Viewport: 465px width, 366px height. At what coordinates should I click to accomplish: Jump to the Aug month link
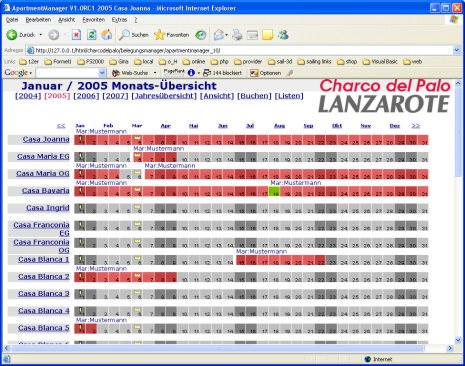click(279, 126)
